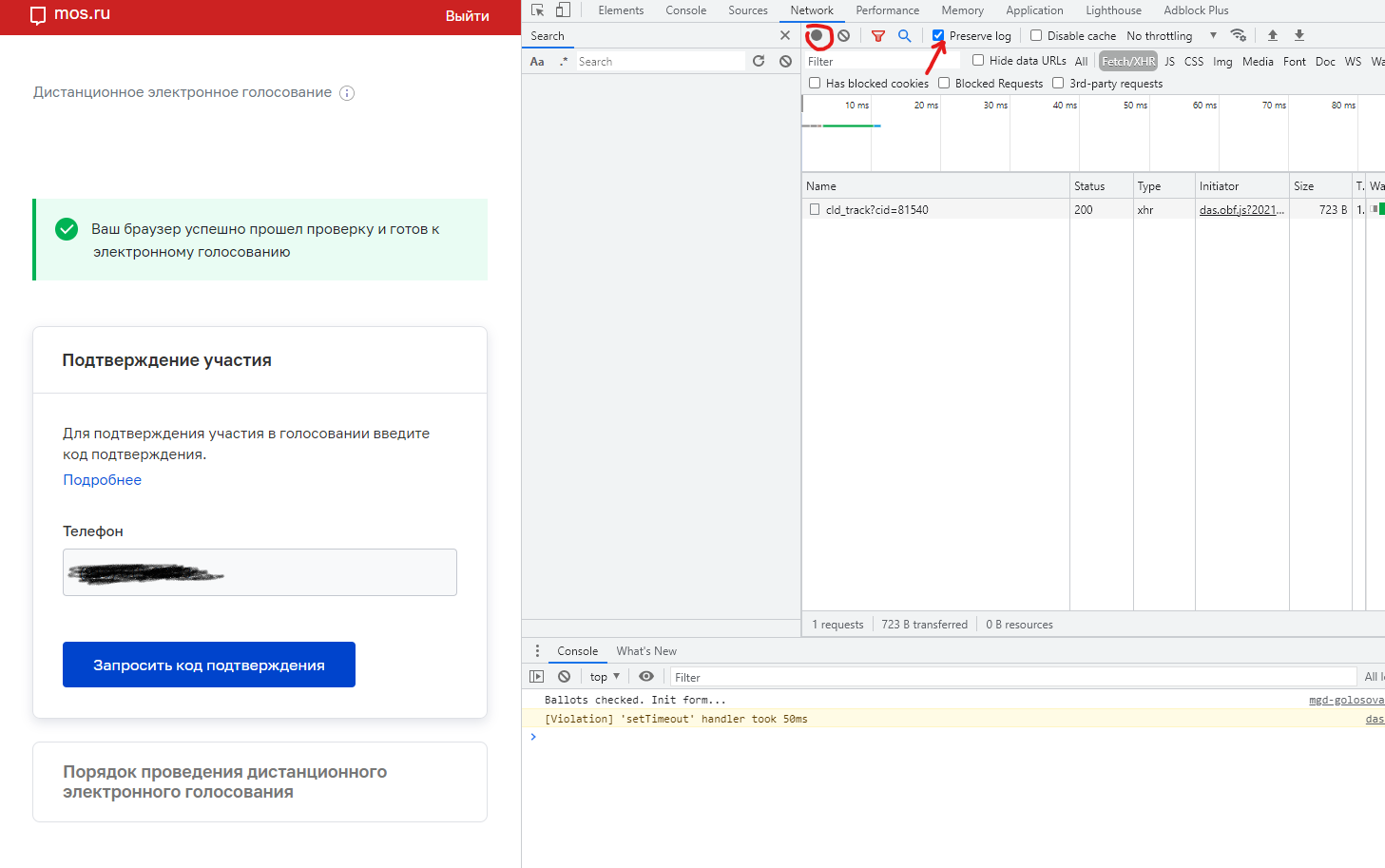The image size is (1385, 868).
Task: Click the blue request confirmation code button
Action: (209, 665)
